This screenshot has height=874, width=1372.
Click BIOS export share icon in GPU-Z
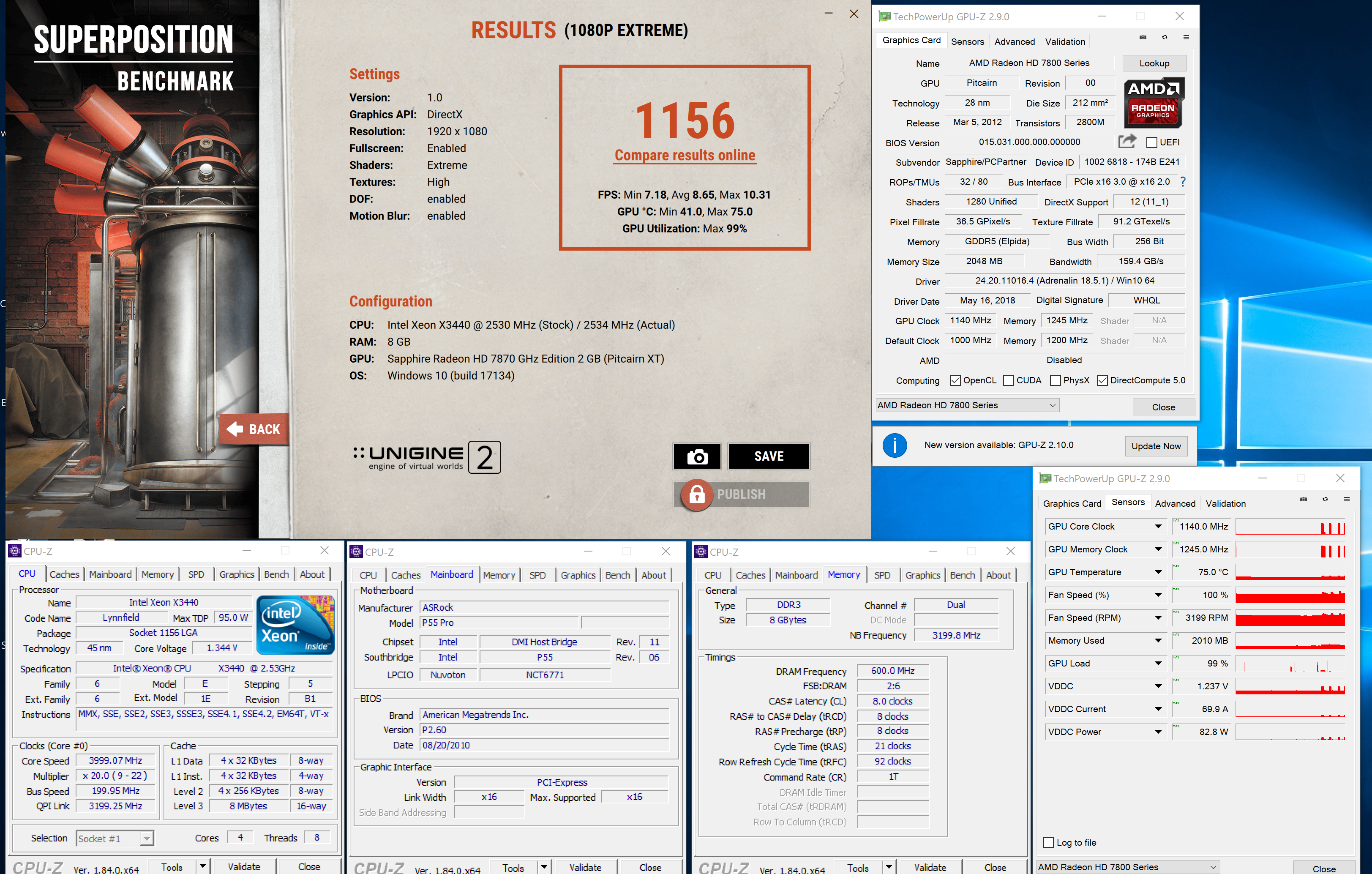click(x=1127, y=141)
